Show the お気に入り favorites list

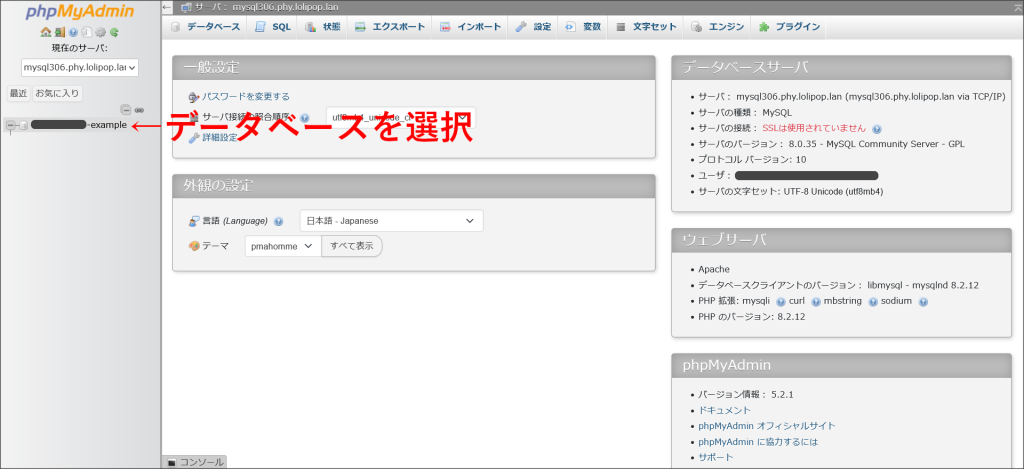(x=57, y=93)
